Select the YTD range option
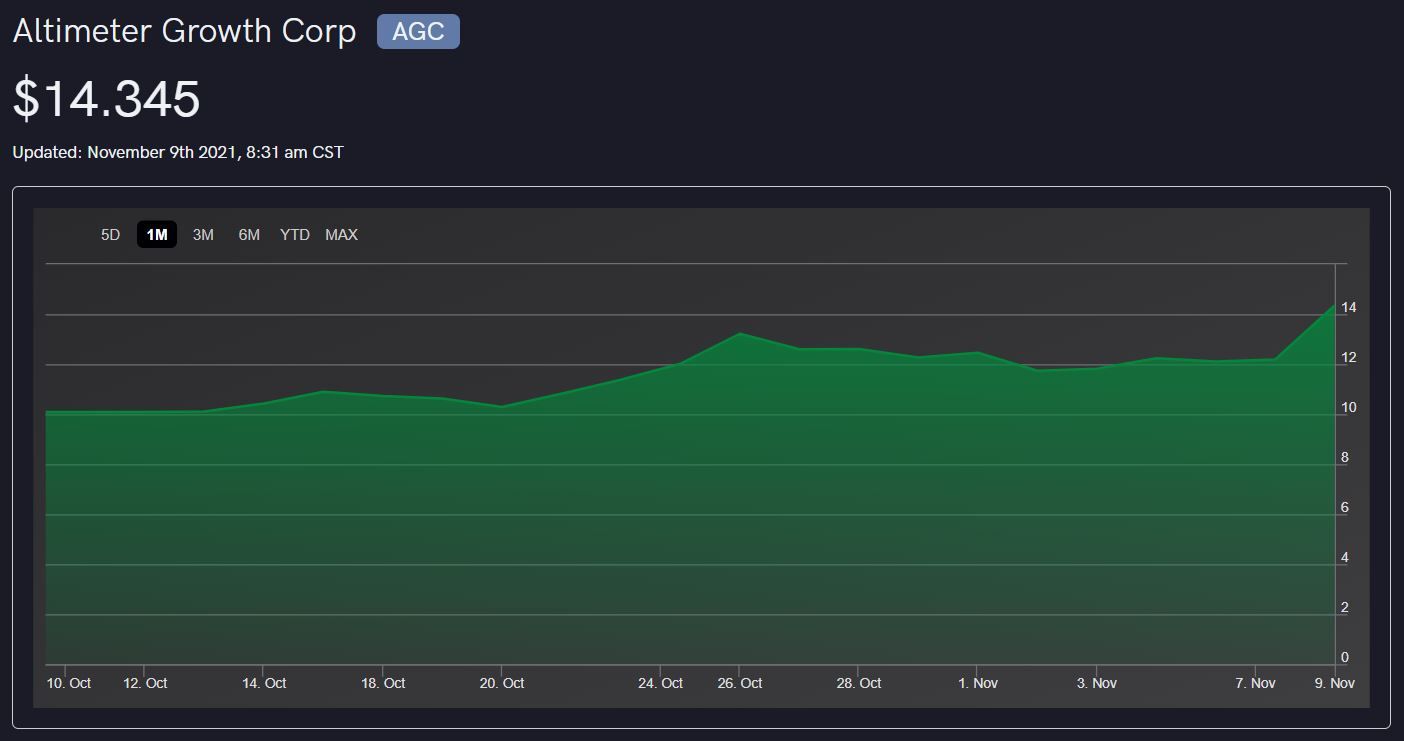 click(x=295, y=235)
